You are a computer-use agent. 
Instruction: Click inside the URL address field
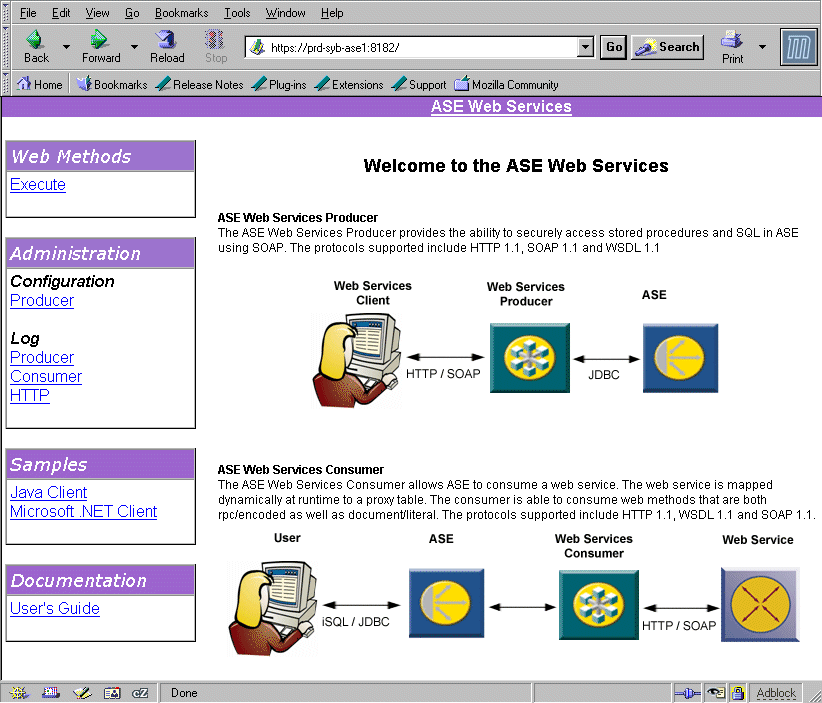point(420,47)
